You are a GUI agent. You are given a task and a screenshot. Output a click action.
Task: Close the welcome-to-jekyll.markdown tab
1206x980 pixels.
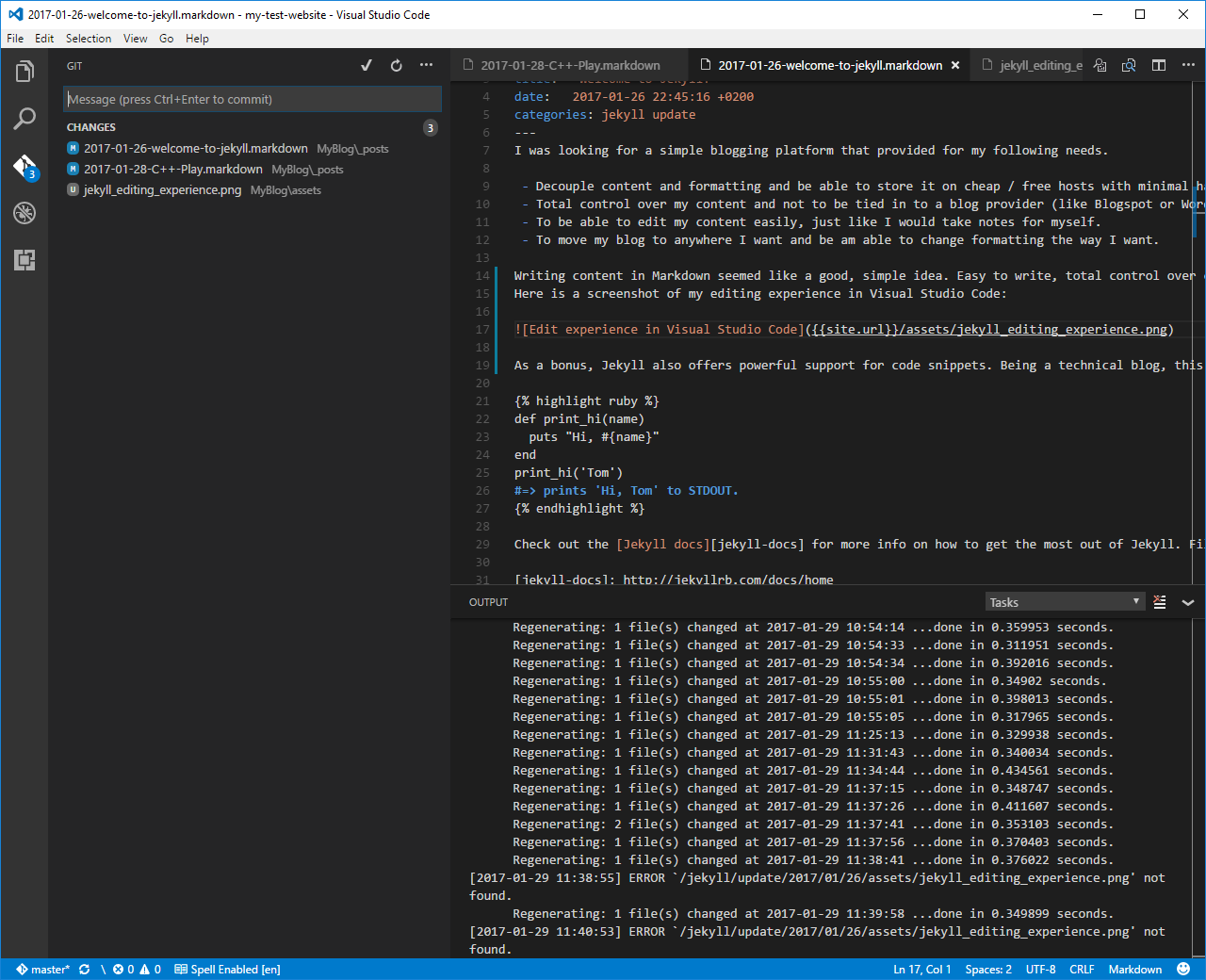[x=955, y=65]
